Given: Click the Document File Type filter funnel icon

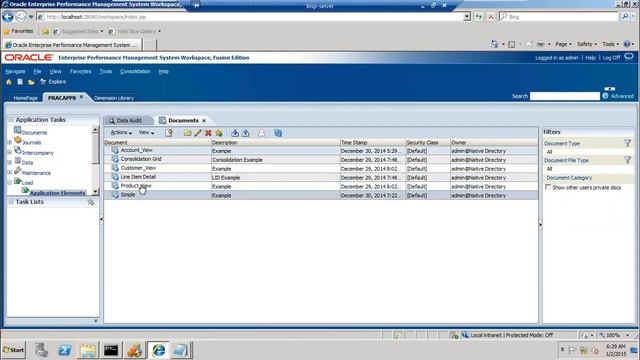Looking at the screenshot, I should click(x=627, y=160).
